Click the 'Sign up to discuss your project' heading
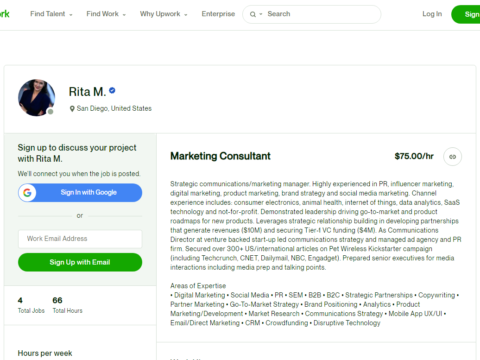480x360 pixels. click(x=77, y=153)
